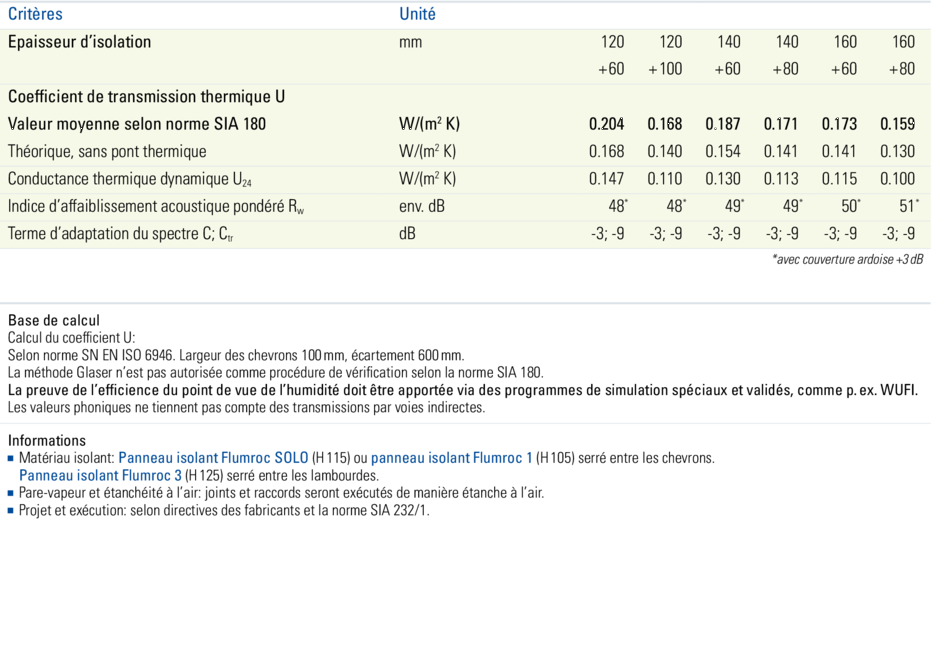Select the 0.154 theoretical value
Image resolution: width=934 pixels, height=670 pixels.
pos(723,152)
